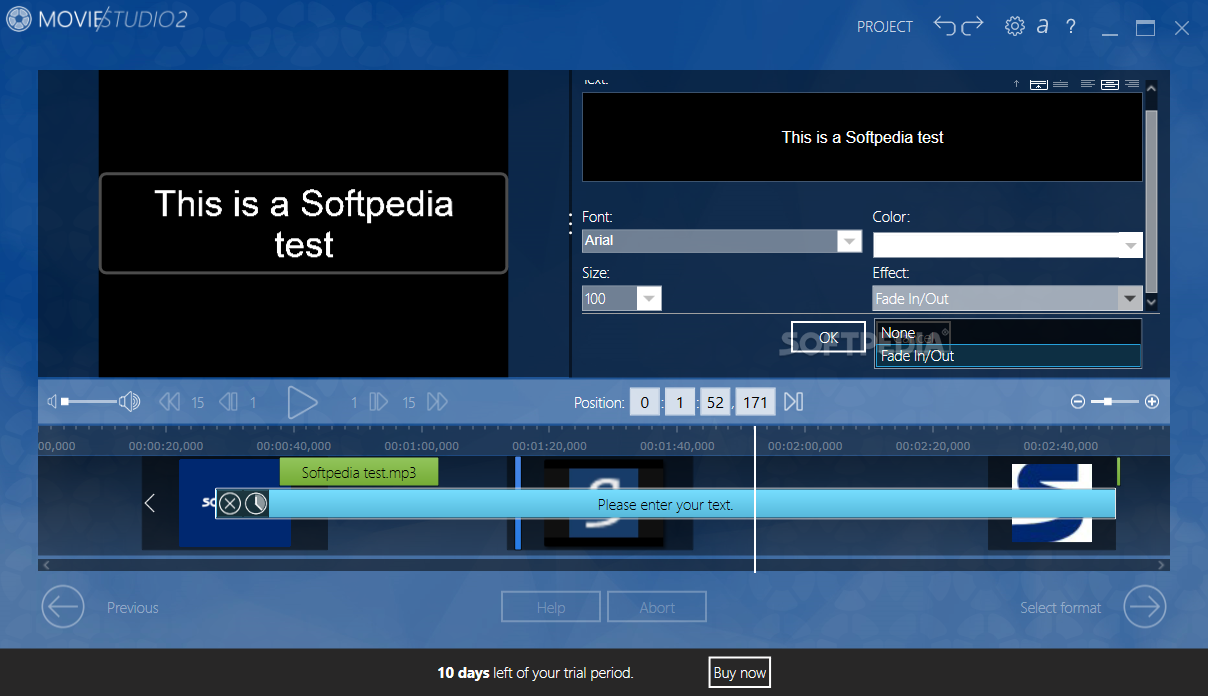
Task: Click the redo arrow icon
Action: click(x=973, y=26)
